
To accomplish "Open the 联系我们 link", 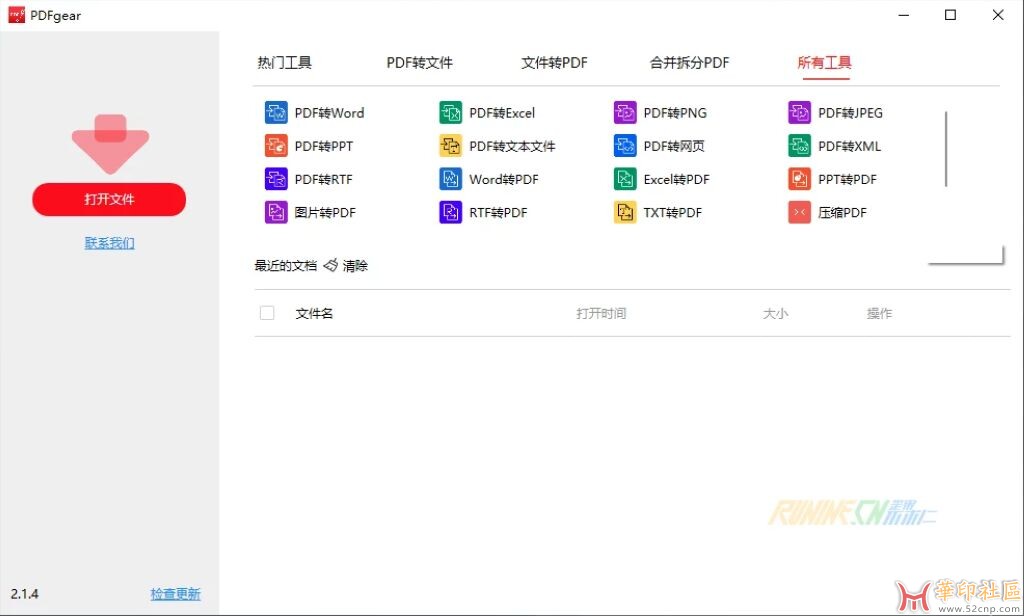I will pyautogui.click(x=110, y=243).
